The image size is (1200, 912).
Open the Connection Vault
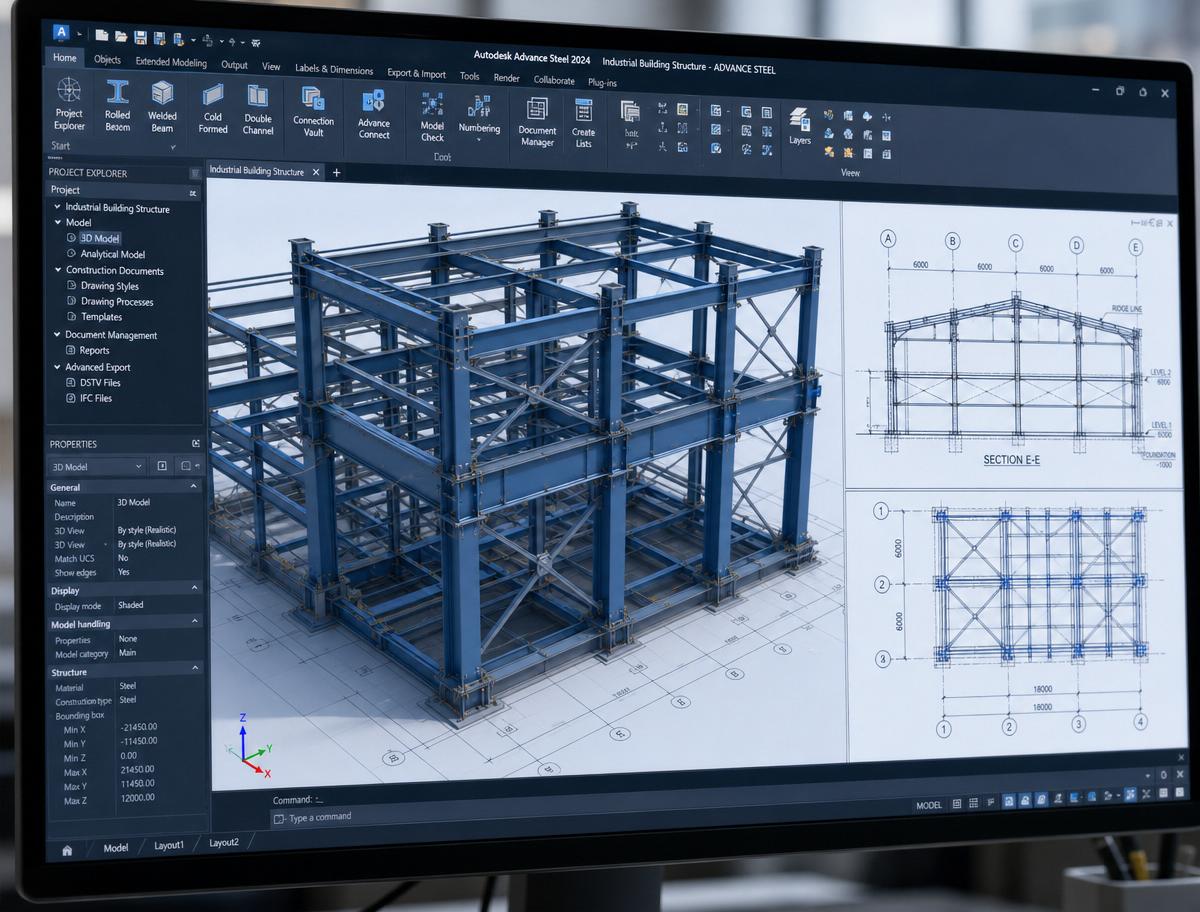tap(314, 112)
